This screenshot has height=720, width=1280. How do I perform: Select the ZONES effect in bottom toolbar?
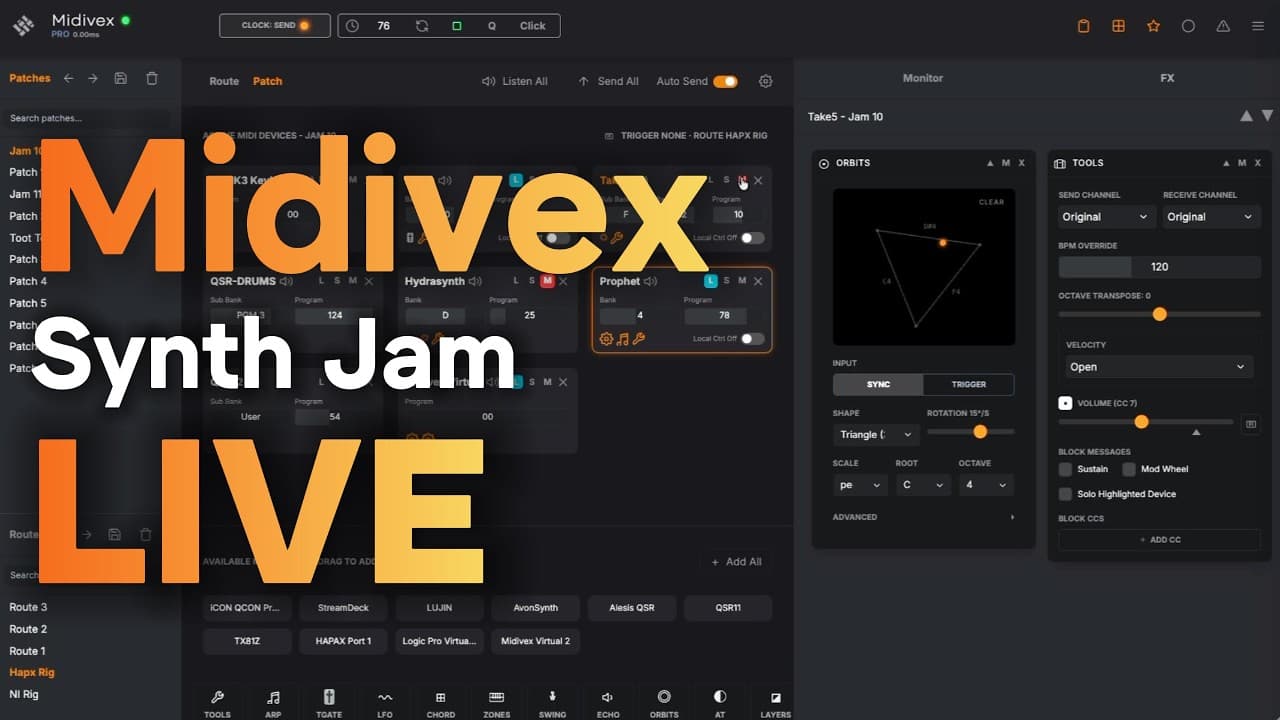[x=496, y=704]
